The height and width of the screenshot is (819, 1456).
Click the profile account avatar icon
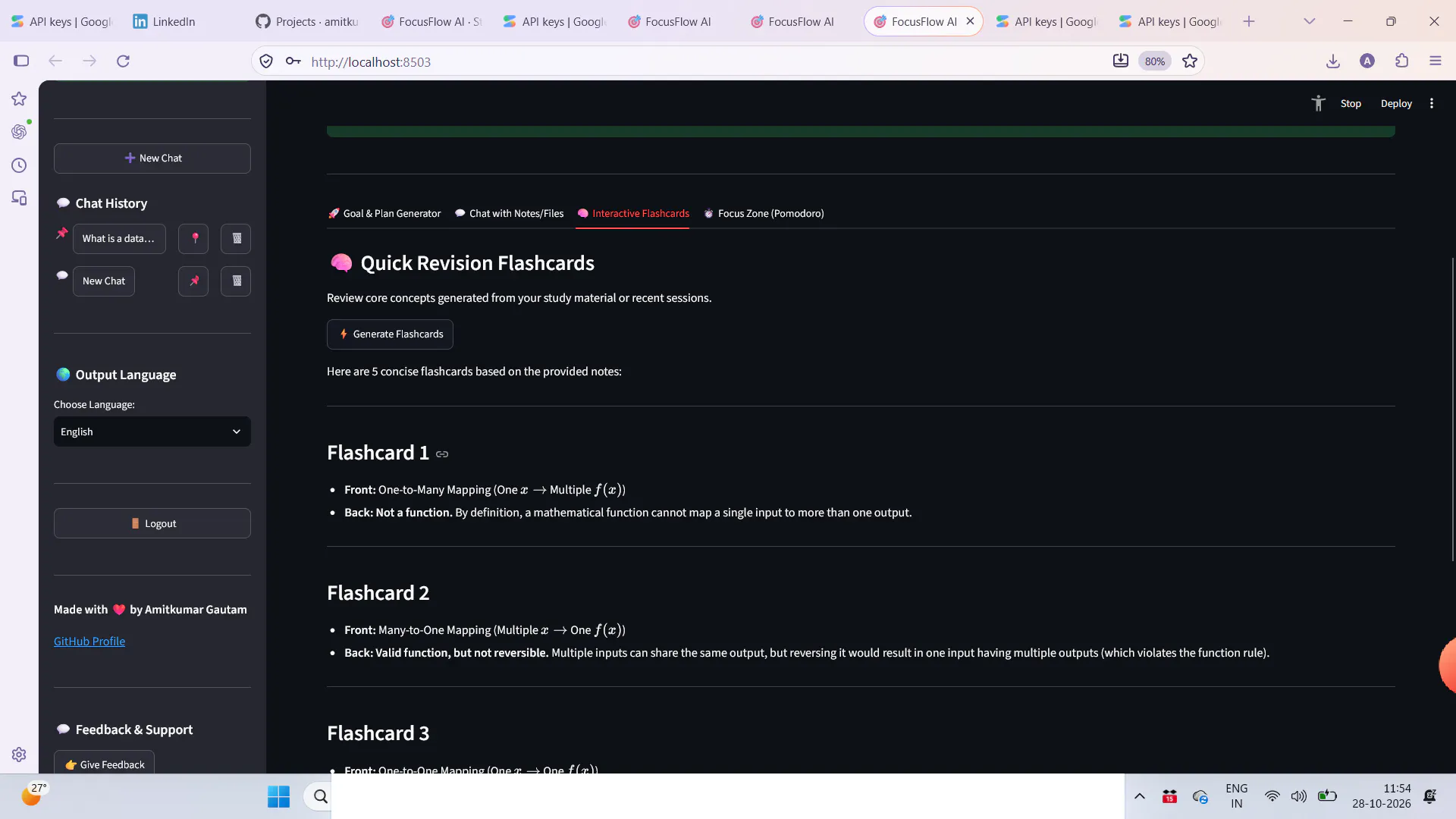click(x=1367, y=61)
